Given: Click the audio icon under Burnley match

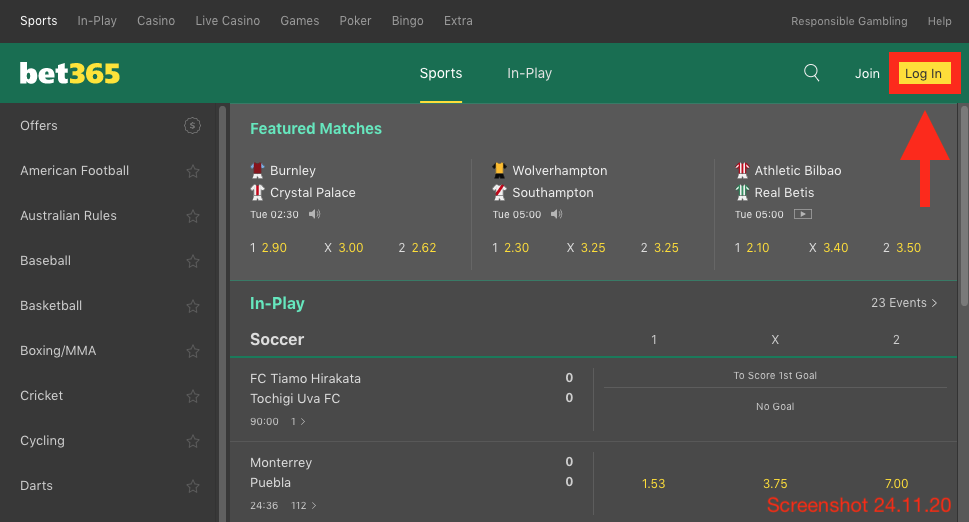Looking at the screenshot, I should [x=315, y=214].
